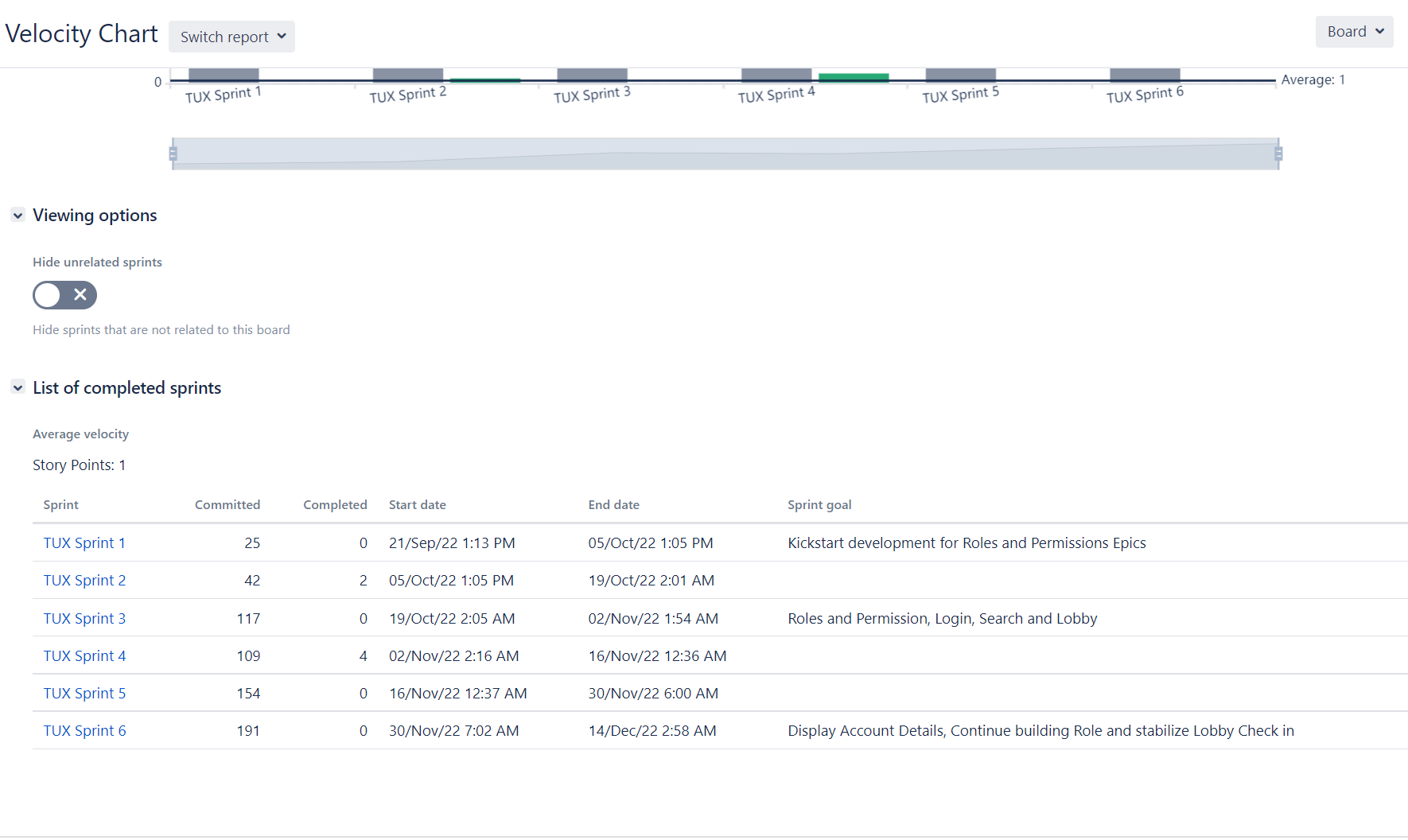Click committed value 154

coord(248,694)
